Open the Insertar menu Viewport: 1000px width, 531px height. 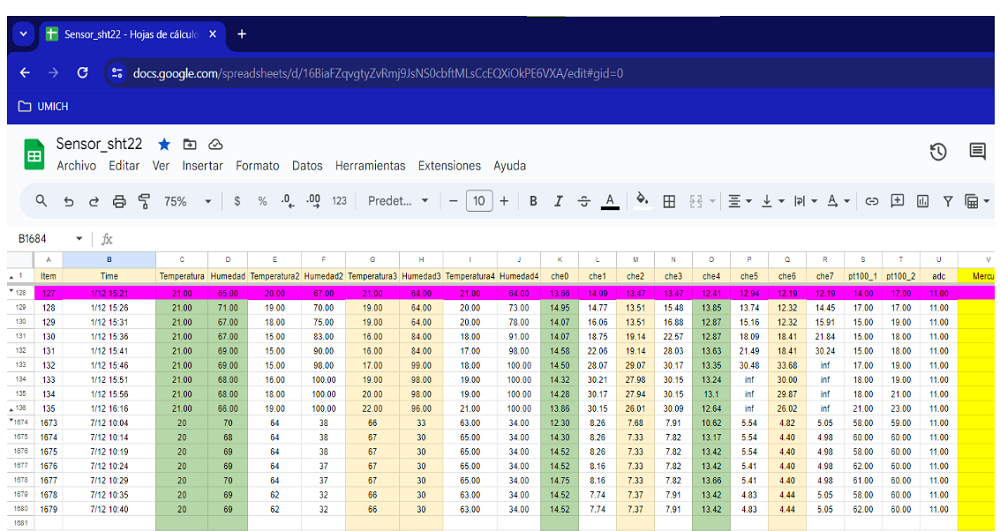tap(202, 166)
